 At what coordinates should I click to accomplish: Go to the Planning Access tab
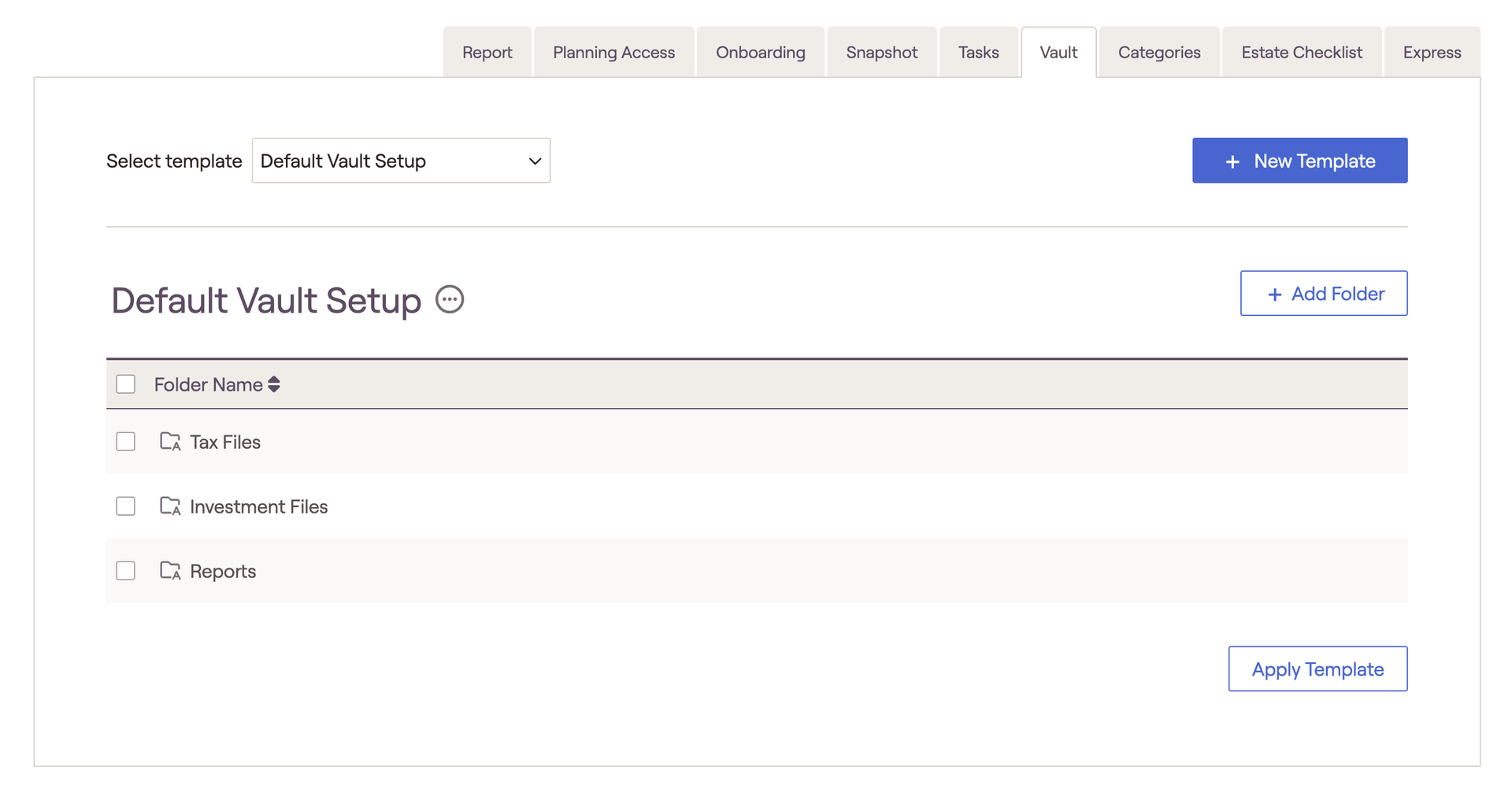coord(613,53)
